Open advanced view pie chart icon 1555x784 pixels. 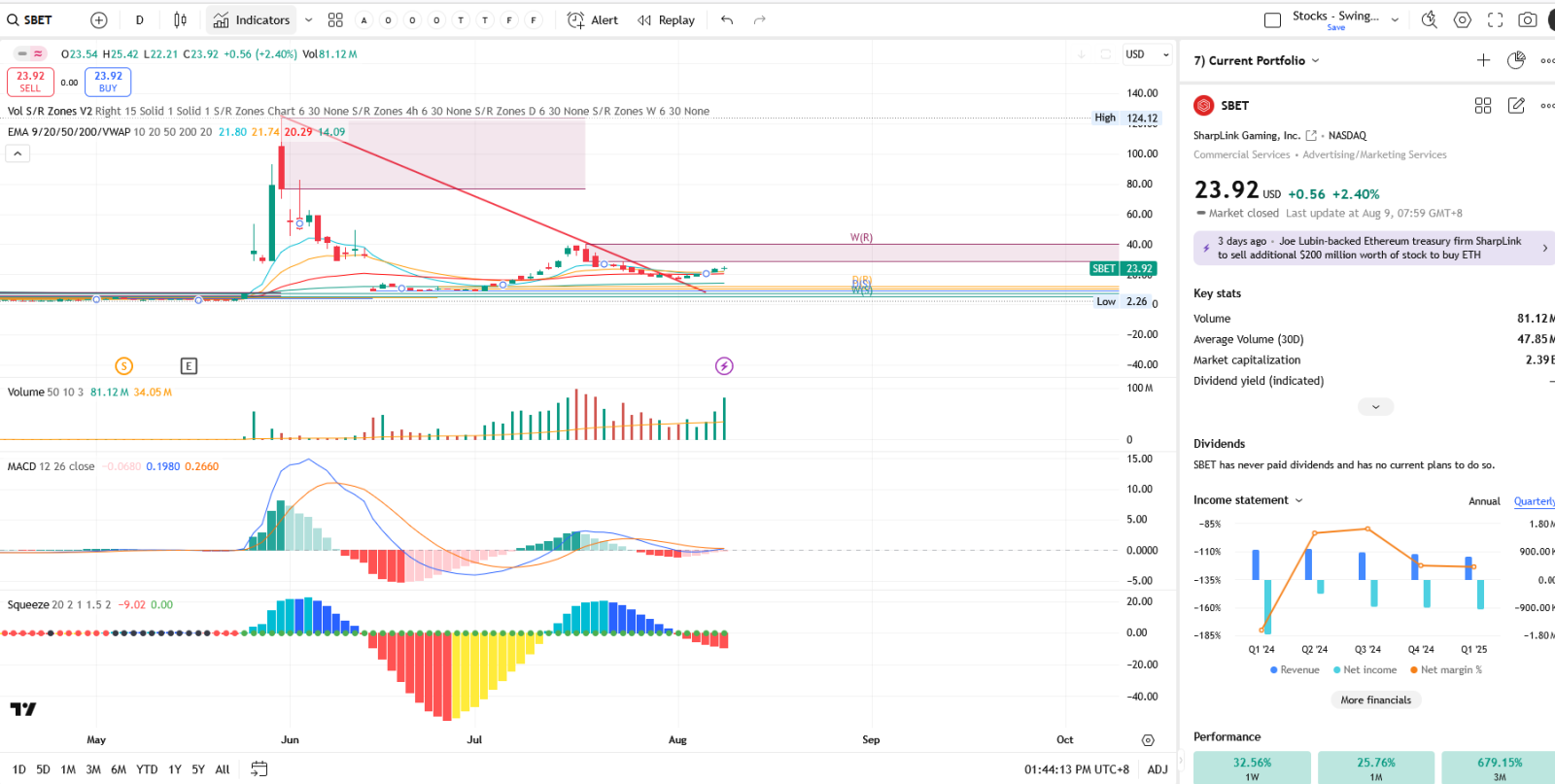pyautogui.click(x=1516, y=60)
